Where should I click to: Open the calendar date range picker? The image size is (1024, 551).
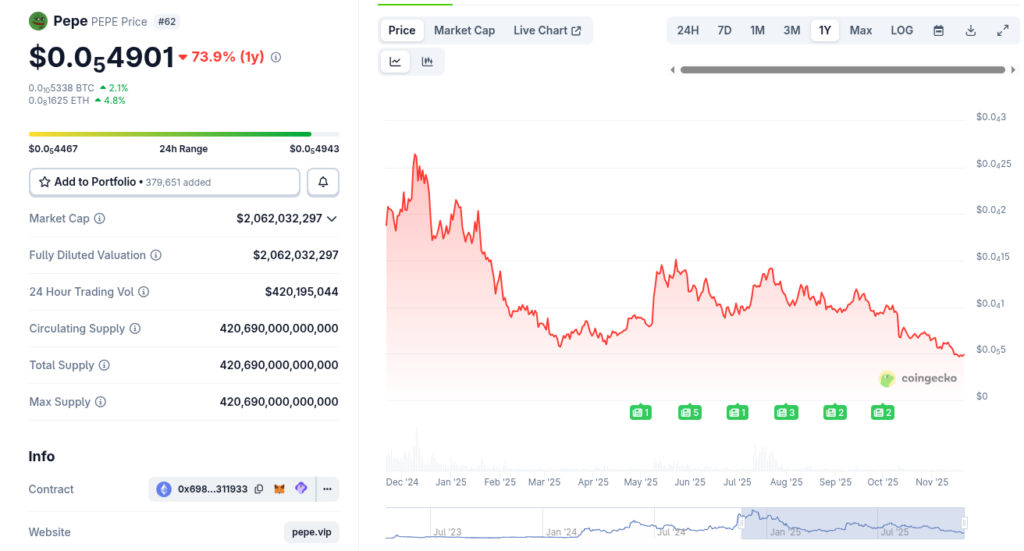point(938,30)
